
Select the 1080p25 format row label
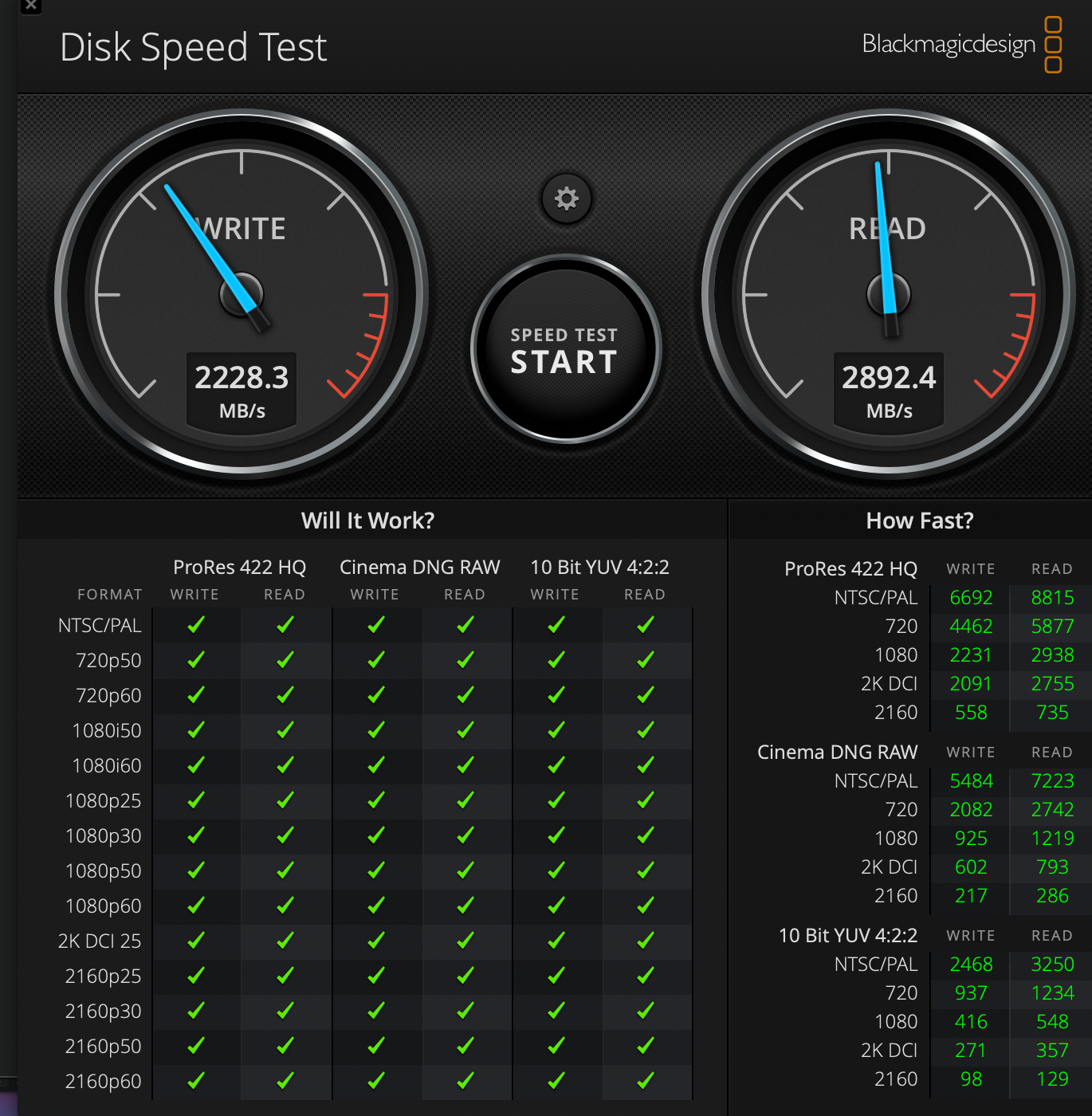tap(104, 801)
